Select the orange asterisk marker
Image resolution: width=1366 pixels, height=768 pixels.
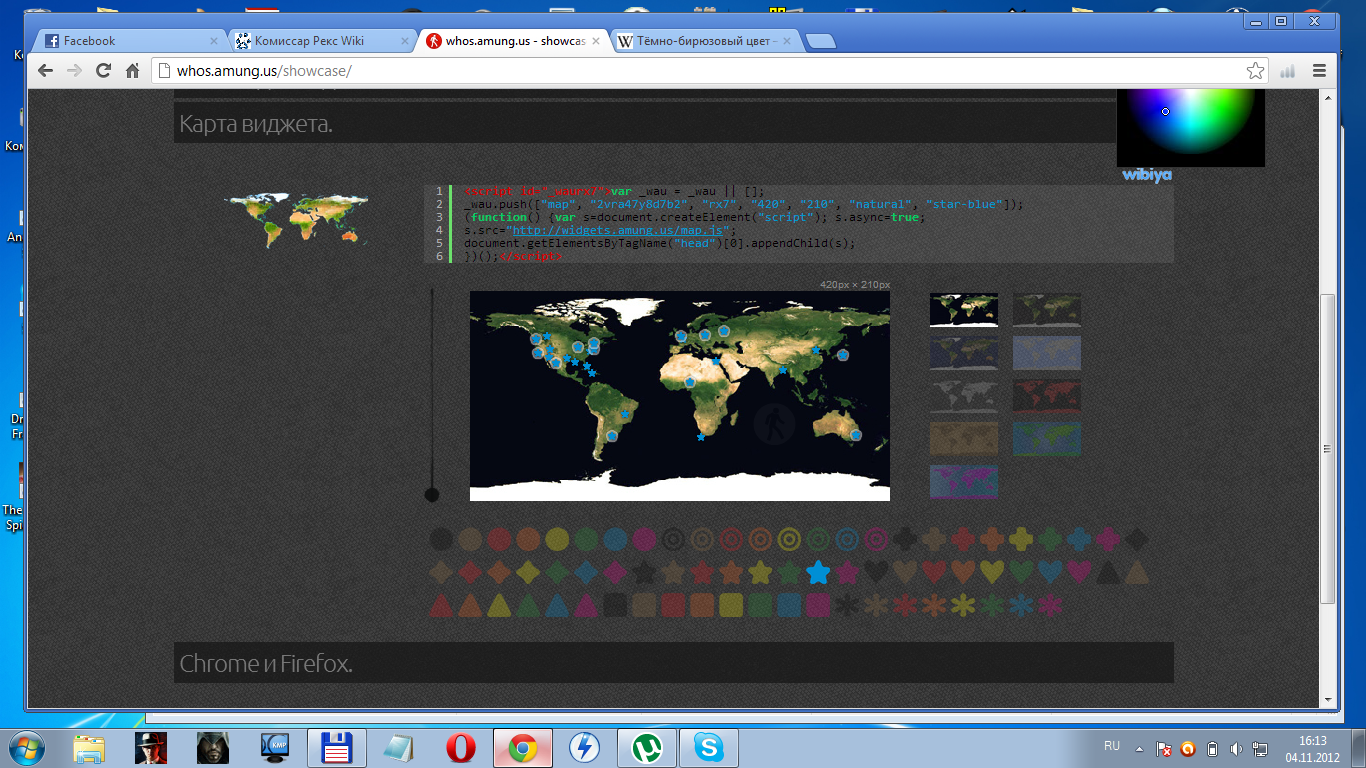click(934, 605)
